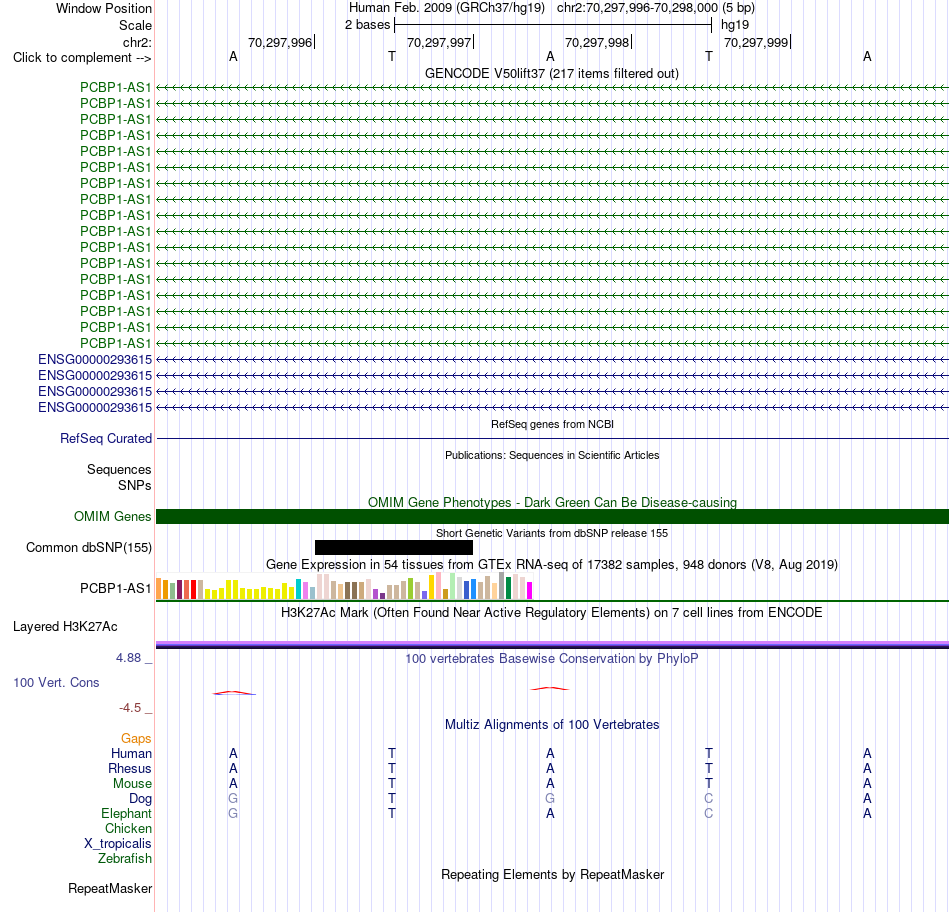Open 'Short Genetic Variants from dbSNP release 155'
950x912 pixels.
(x=552, y=533)
